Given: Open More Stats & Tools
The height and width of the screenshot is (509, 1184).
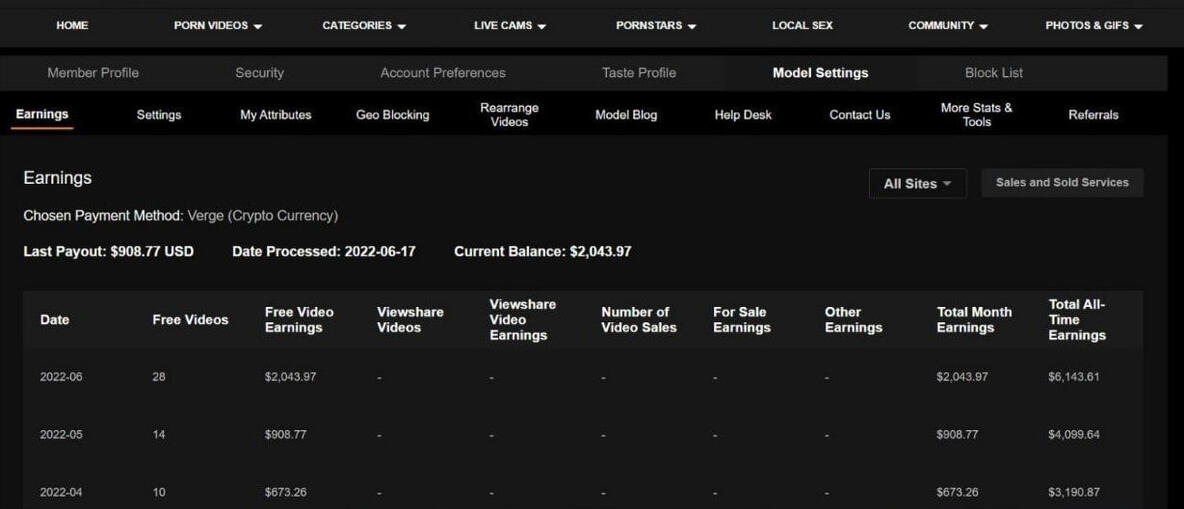Looking at the screenshot, I should pos(976,115).
